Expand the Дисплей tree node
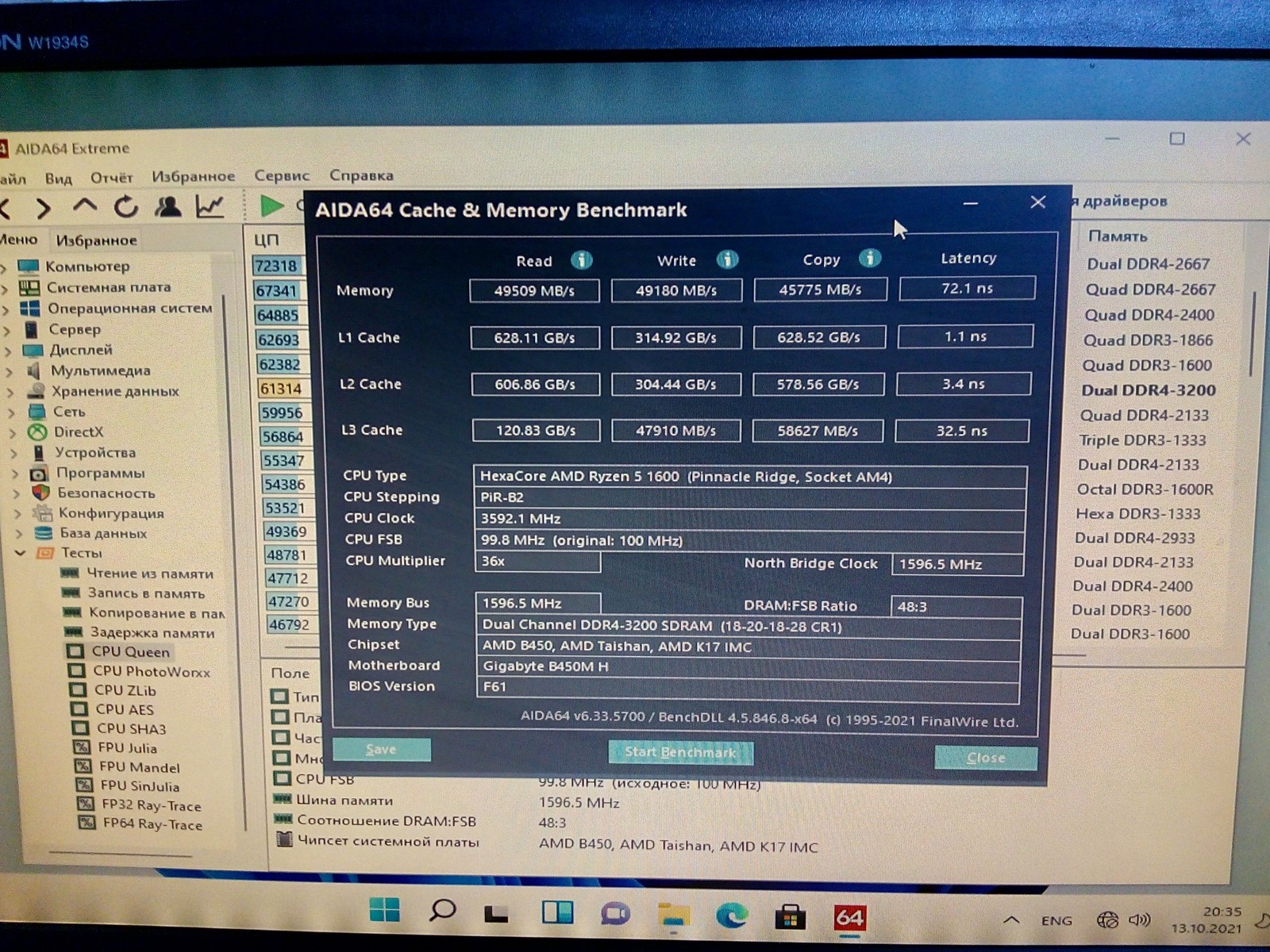Screen dimensions: 1270x952 coord(9,351)
